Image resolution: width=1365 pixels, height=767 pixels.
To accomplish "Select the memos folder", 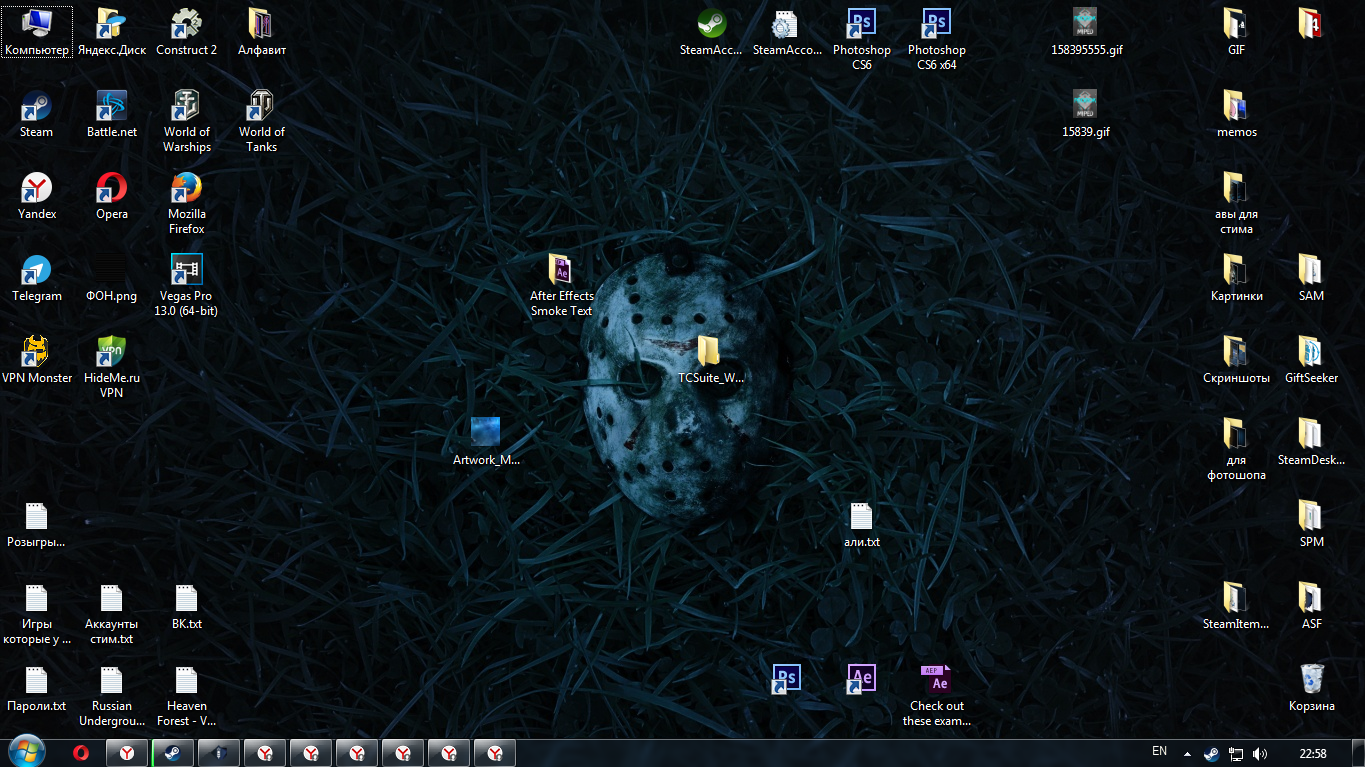I will tap(1236, 114).
